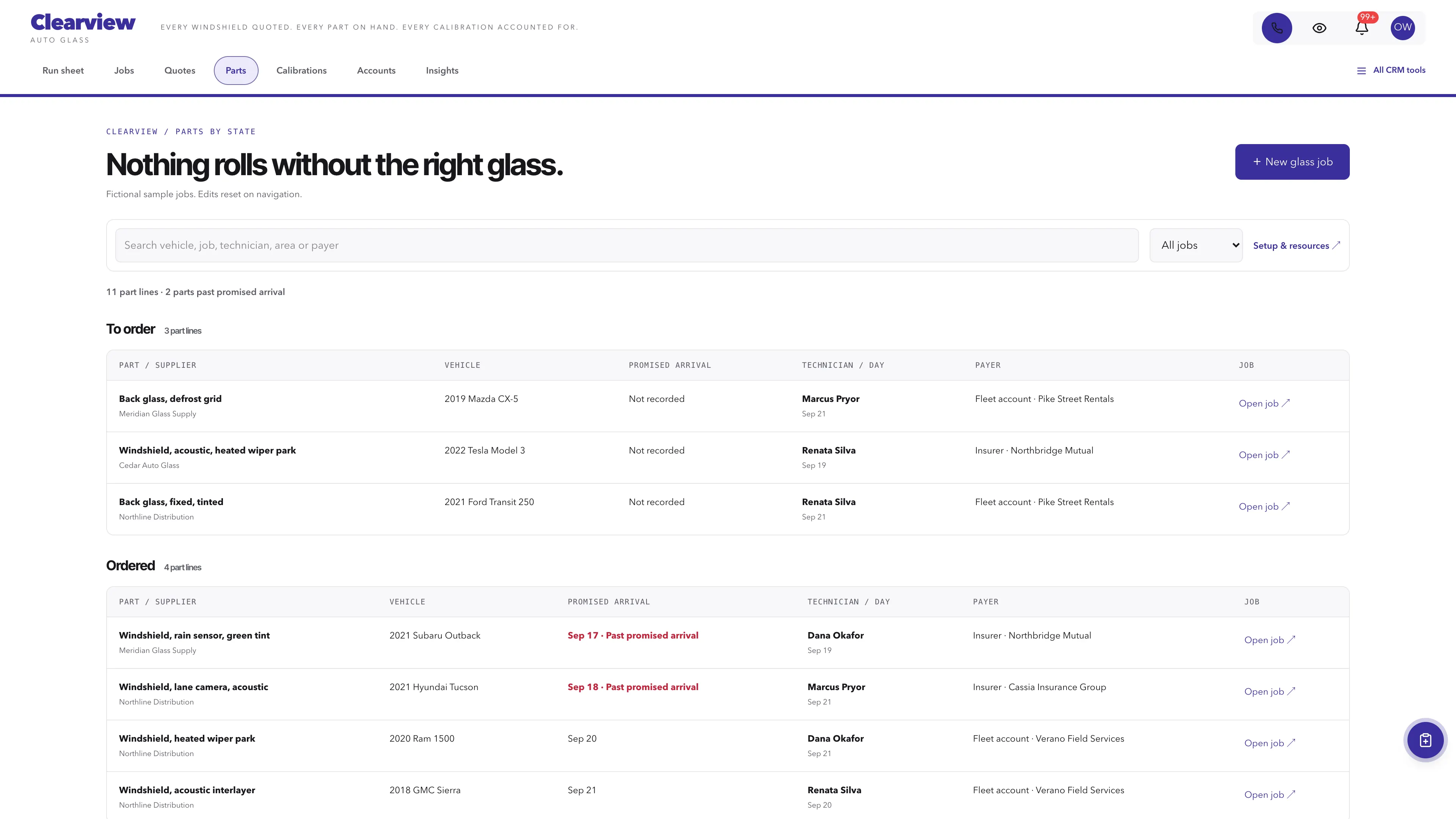Click 'Sep 17 · Past promised arrival' cell
This screenshot has width=1456, height=819.
[633, 635]
